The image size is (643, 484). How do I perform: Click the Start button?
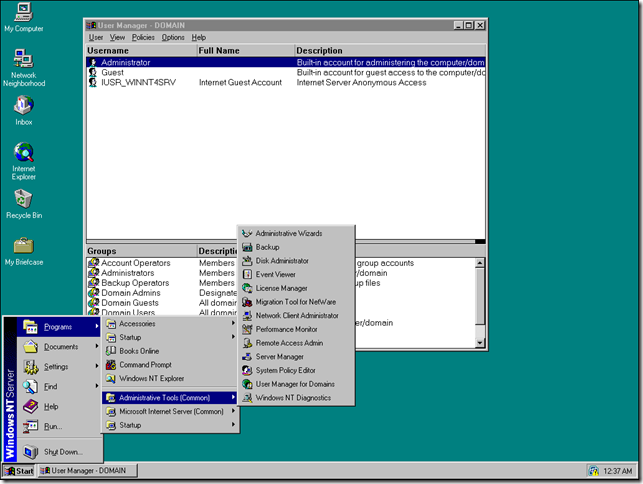coord(19,471)
